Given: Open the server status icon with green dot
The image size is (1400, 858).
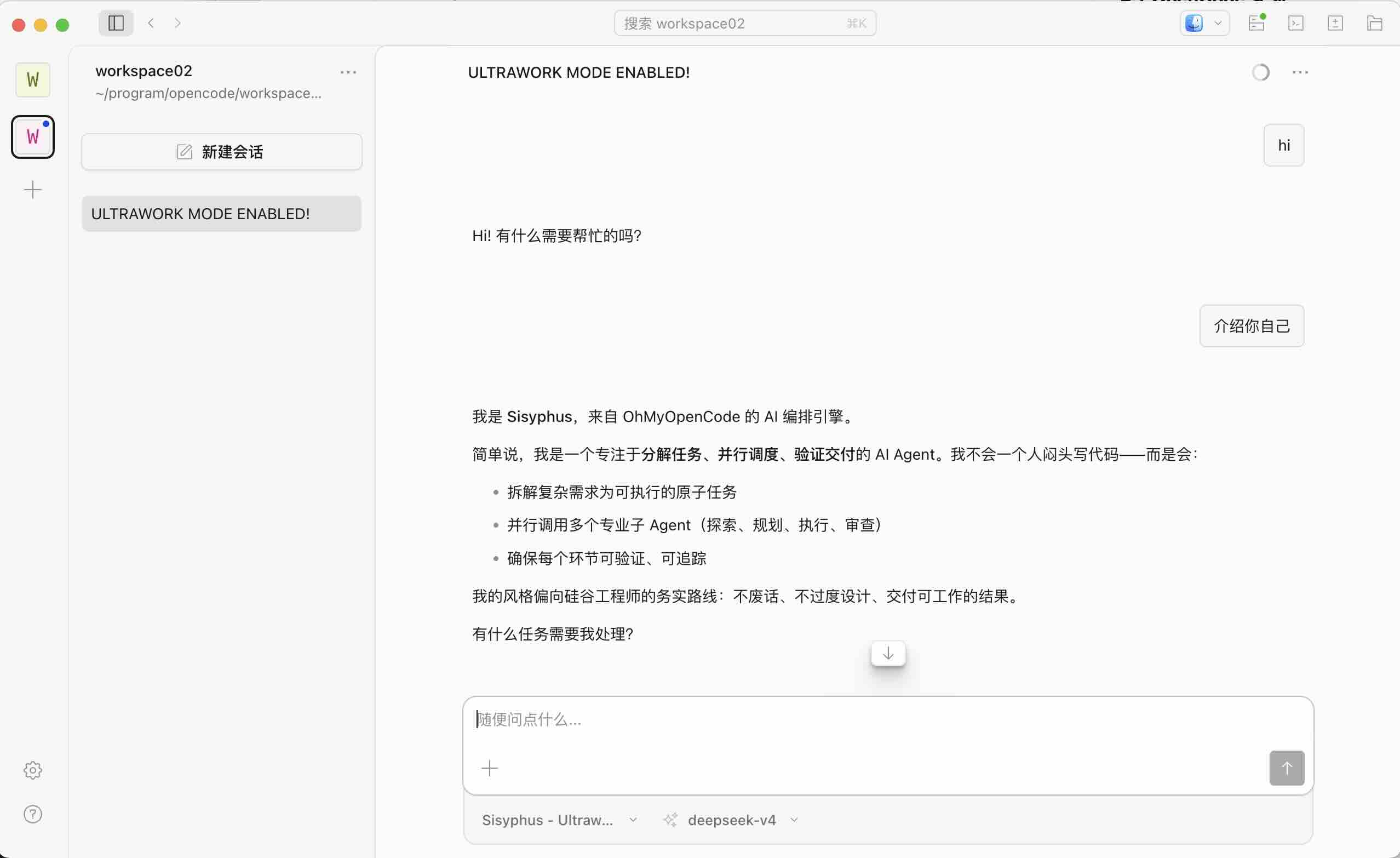Looking at the screenshot, I should (1257, 24).
